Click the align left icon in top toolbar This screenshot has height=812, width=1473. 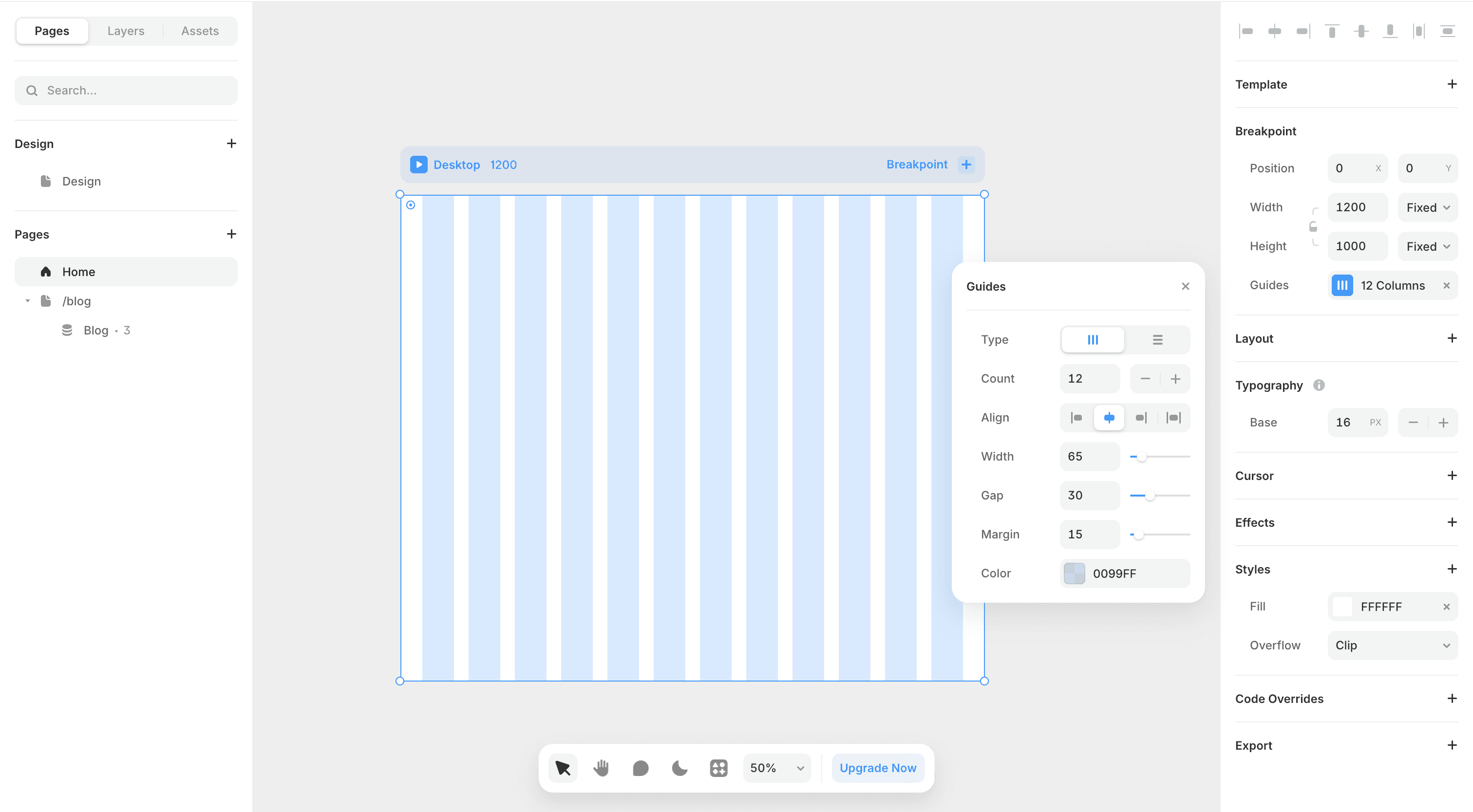1246,32
